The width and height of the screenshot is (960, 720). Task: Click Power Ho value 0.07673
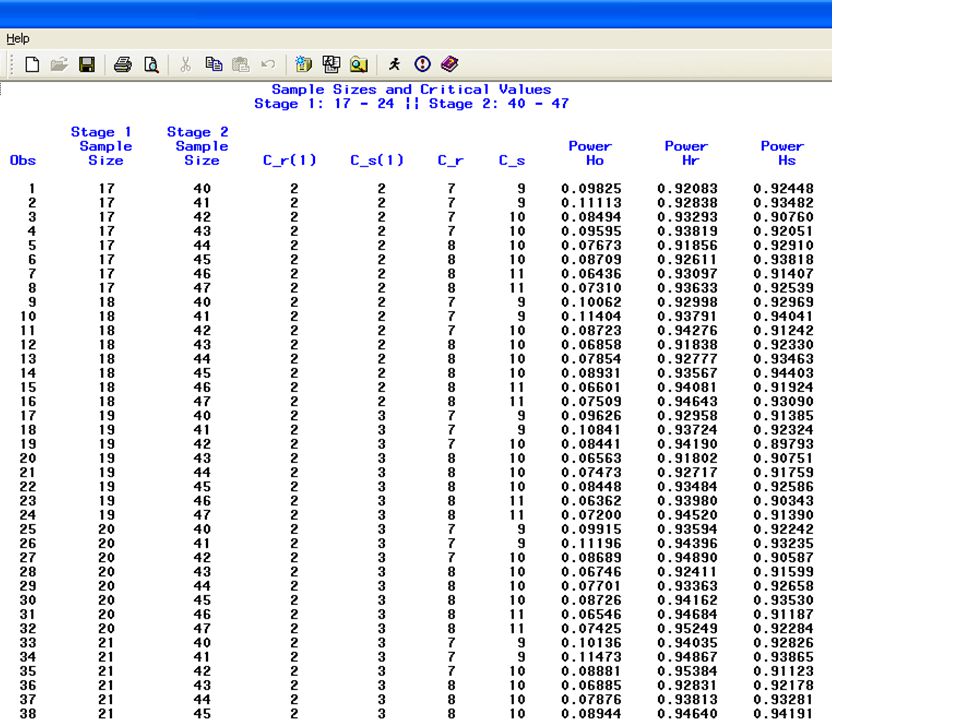coord(591,246)
